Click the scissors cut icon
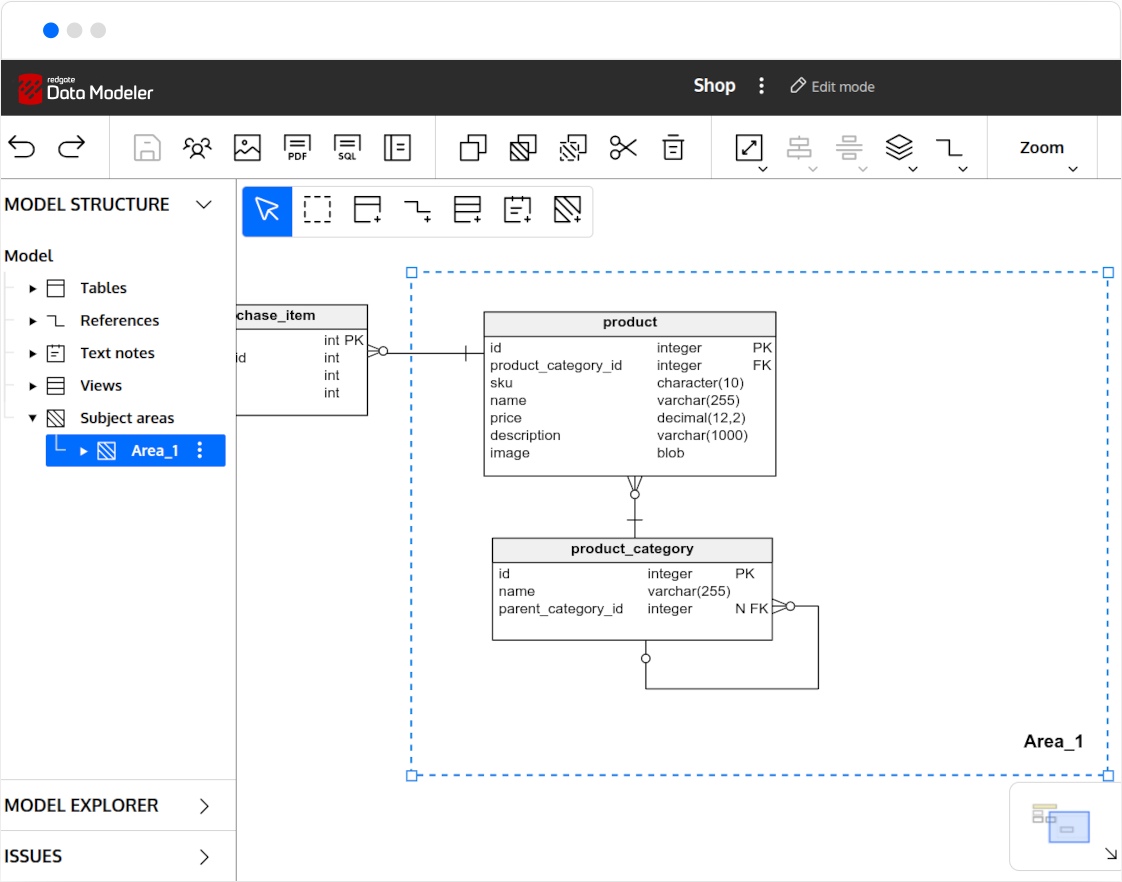The image size is (1122, 882). (x=623, y=148)
